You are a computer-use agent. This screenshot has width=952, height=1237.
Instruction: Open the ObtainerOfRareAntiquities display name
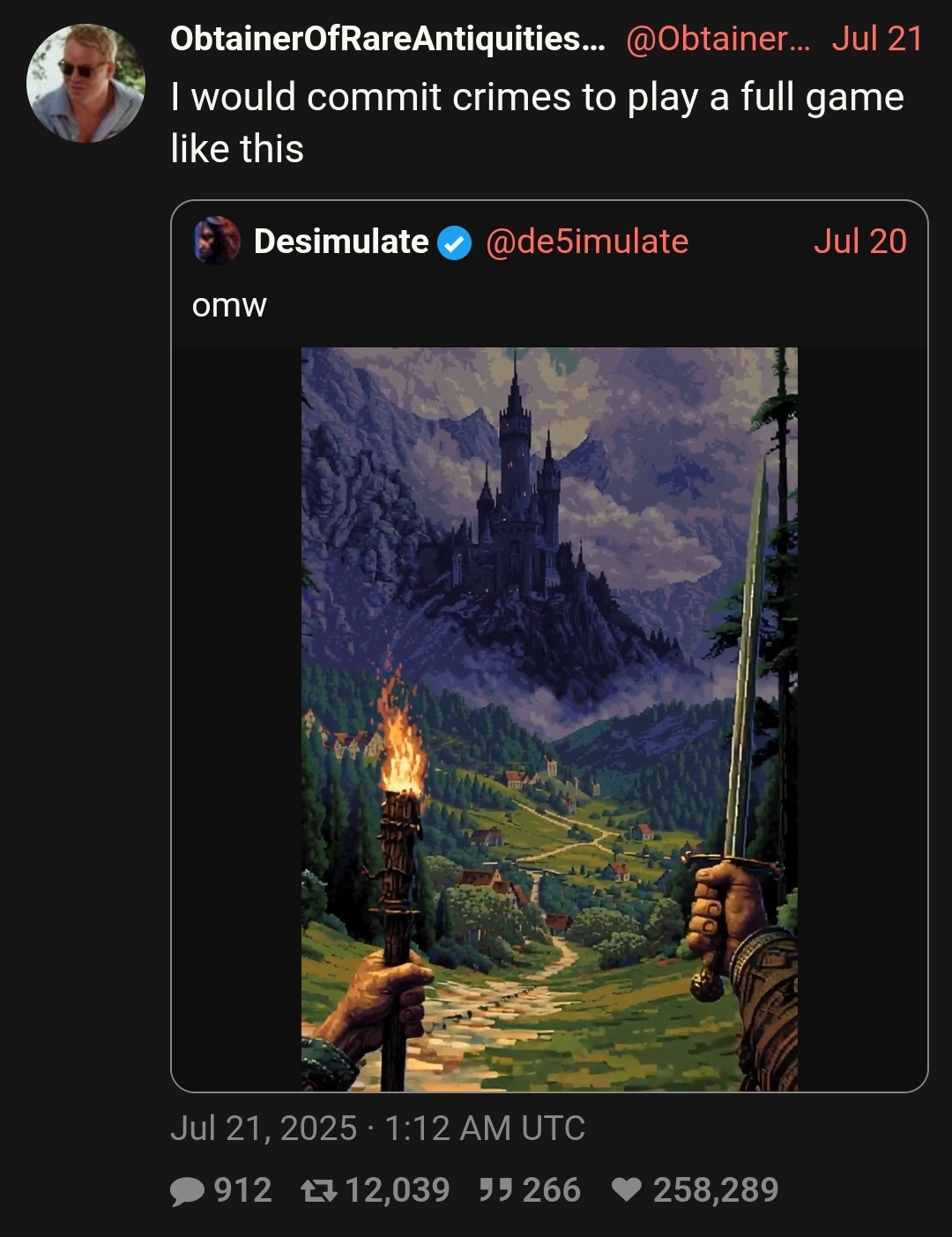click(x=388, y=39)
